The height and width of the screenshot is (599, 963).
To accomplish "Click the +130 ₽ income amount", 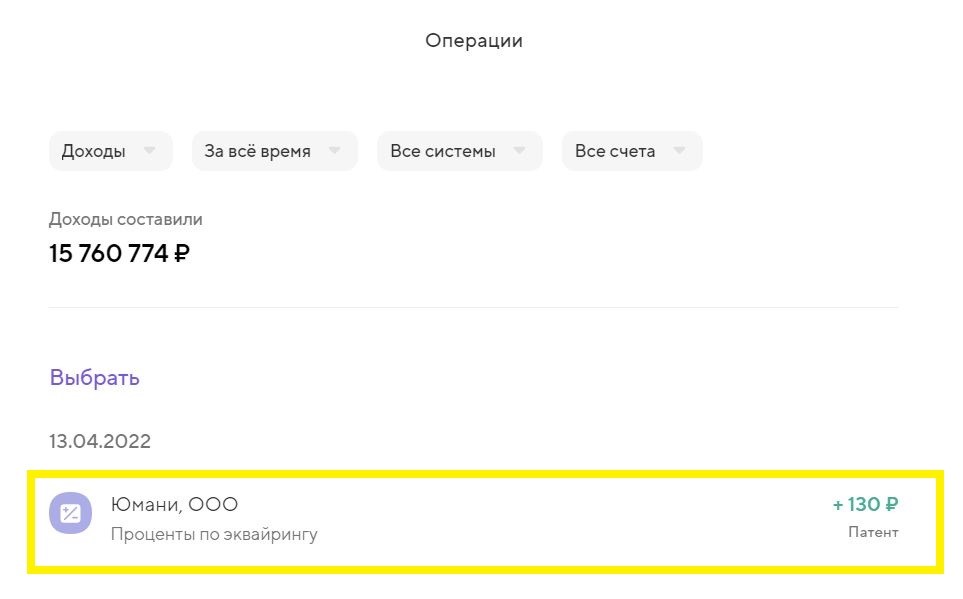I will (x=862, y=505).
